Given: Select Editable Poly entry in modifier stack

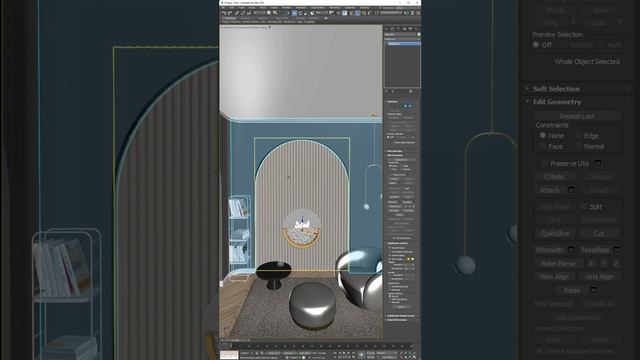Looking at the screenshot, I should point(403,44).
